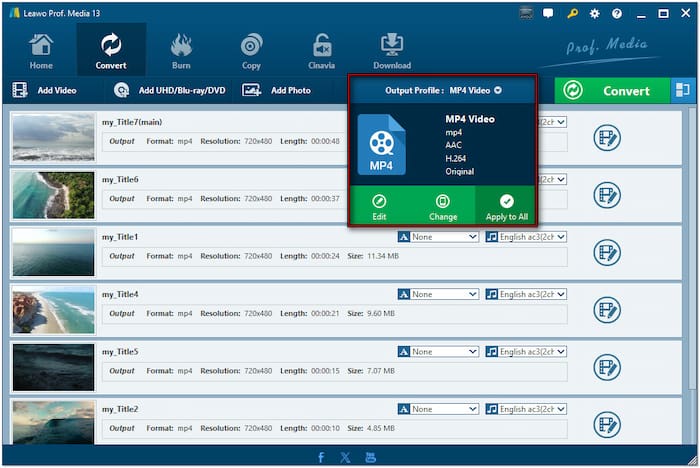The height and width of the screenshot is (468, 700).
Task: Open YouTube link in footer
Action: [371, 457]
